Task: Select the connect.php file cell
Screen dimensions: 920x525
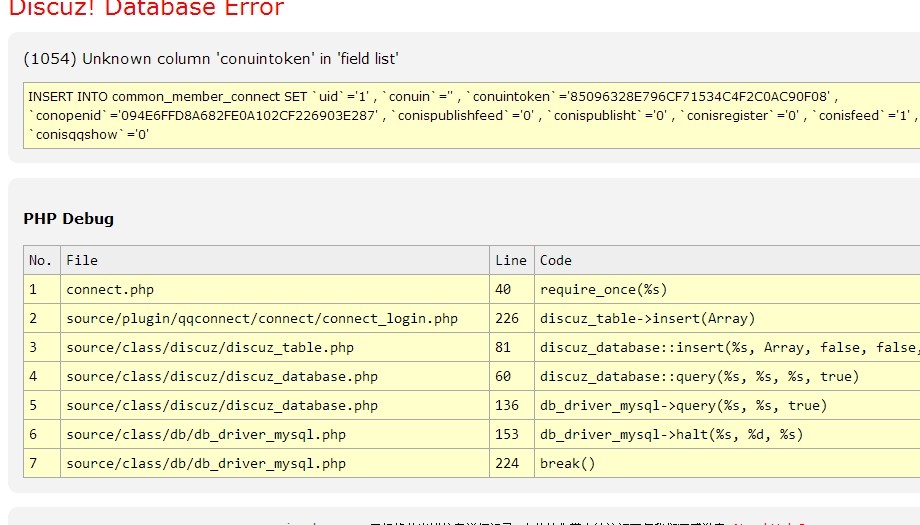Action: 110,289
